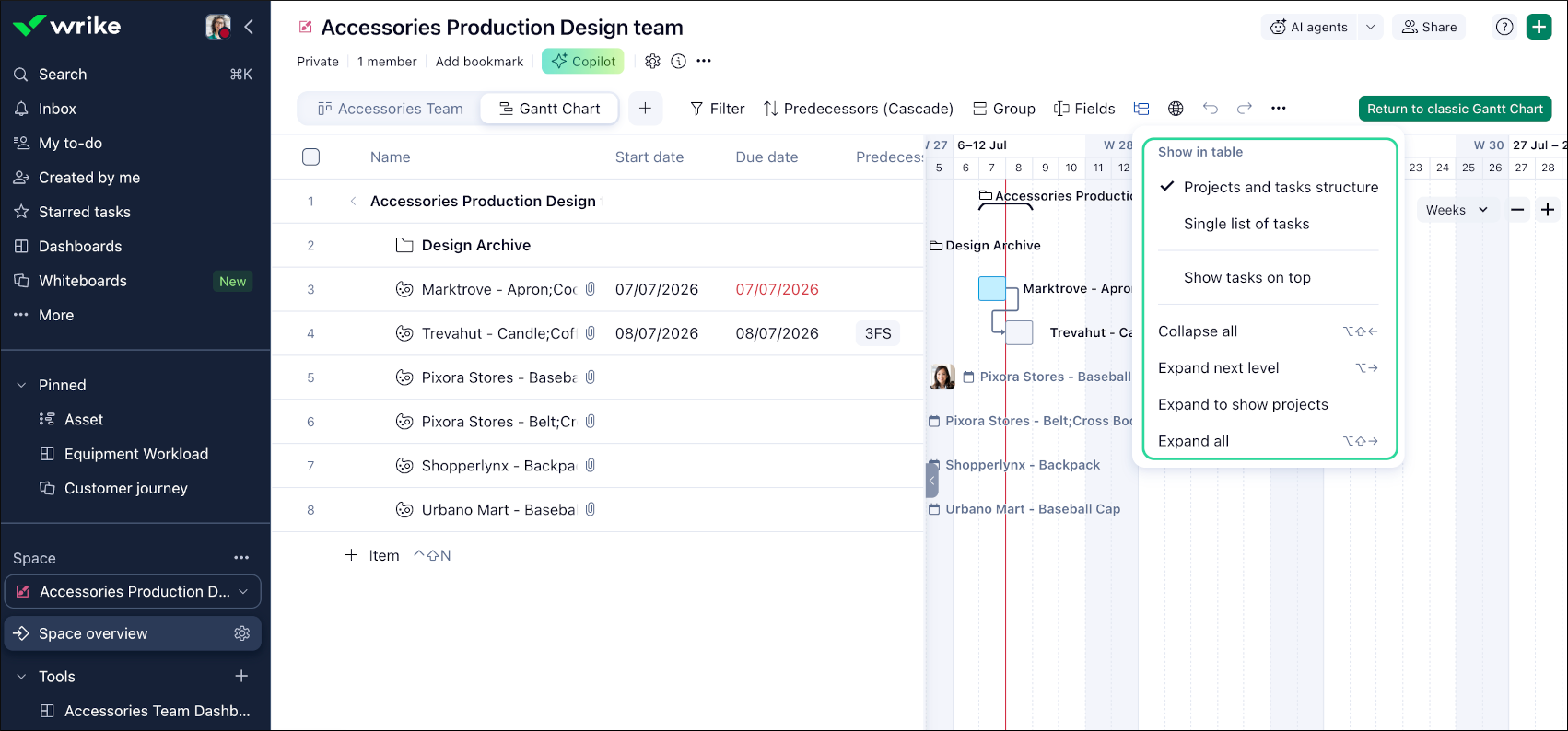Click Return to classic Gantt Chart
Image resolution: width=1568 pixels, height=731 pixels.
coord(1456,109)
